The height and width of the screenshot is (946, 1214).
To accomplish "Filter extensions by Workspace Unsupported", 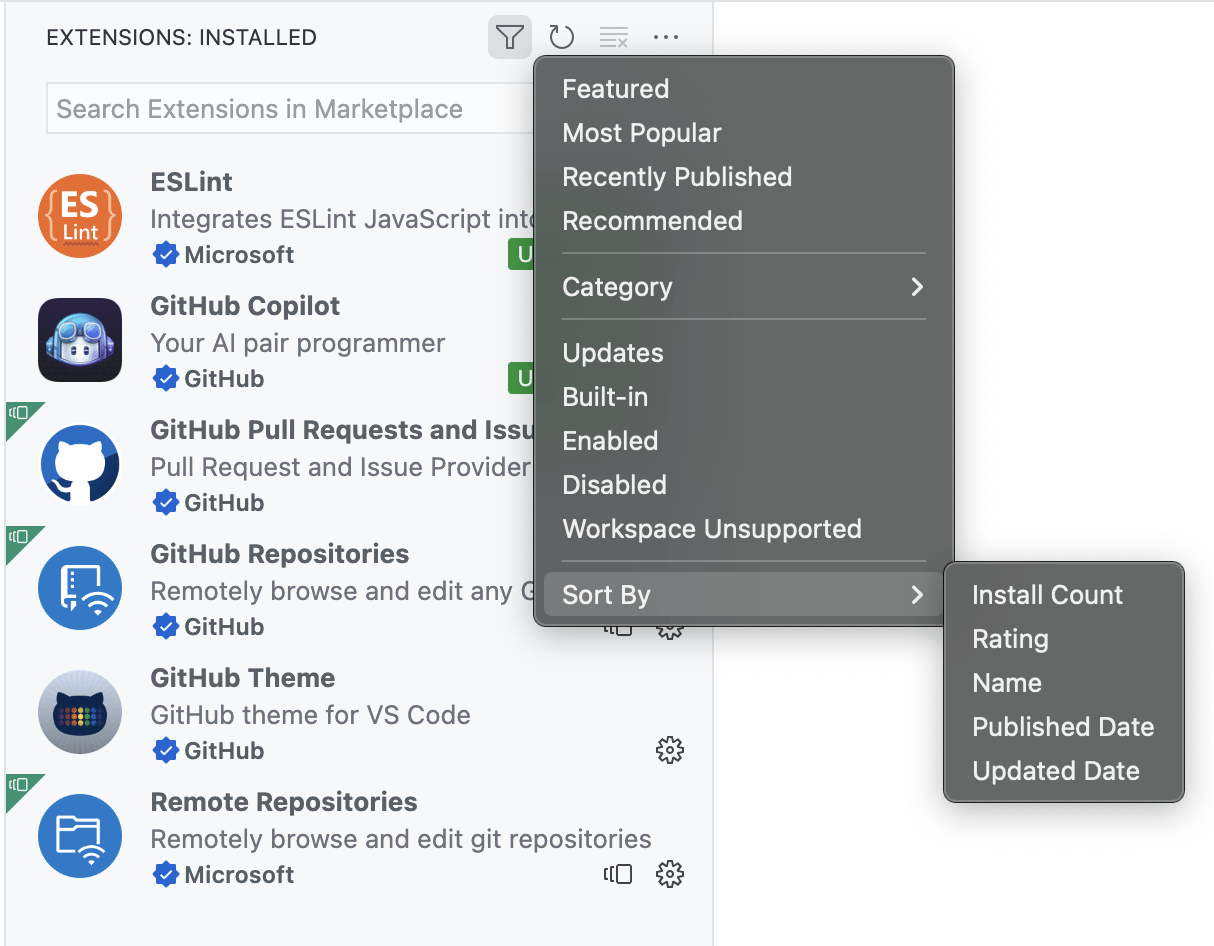I will 711,529.
